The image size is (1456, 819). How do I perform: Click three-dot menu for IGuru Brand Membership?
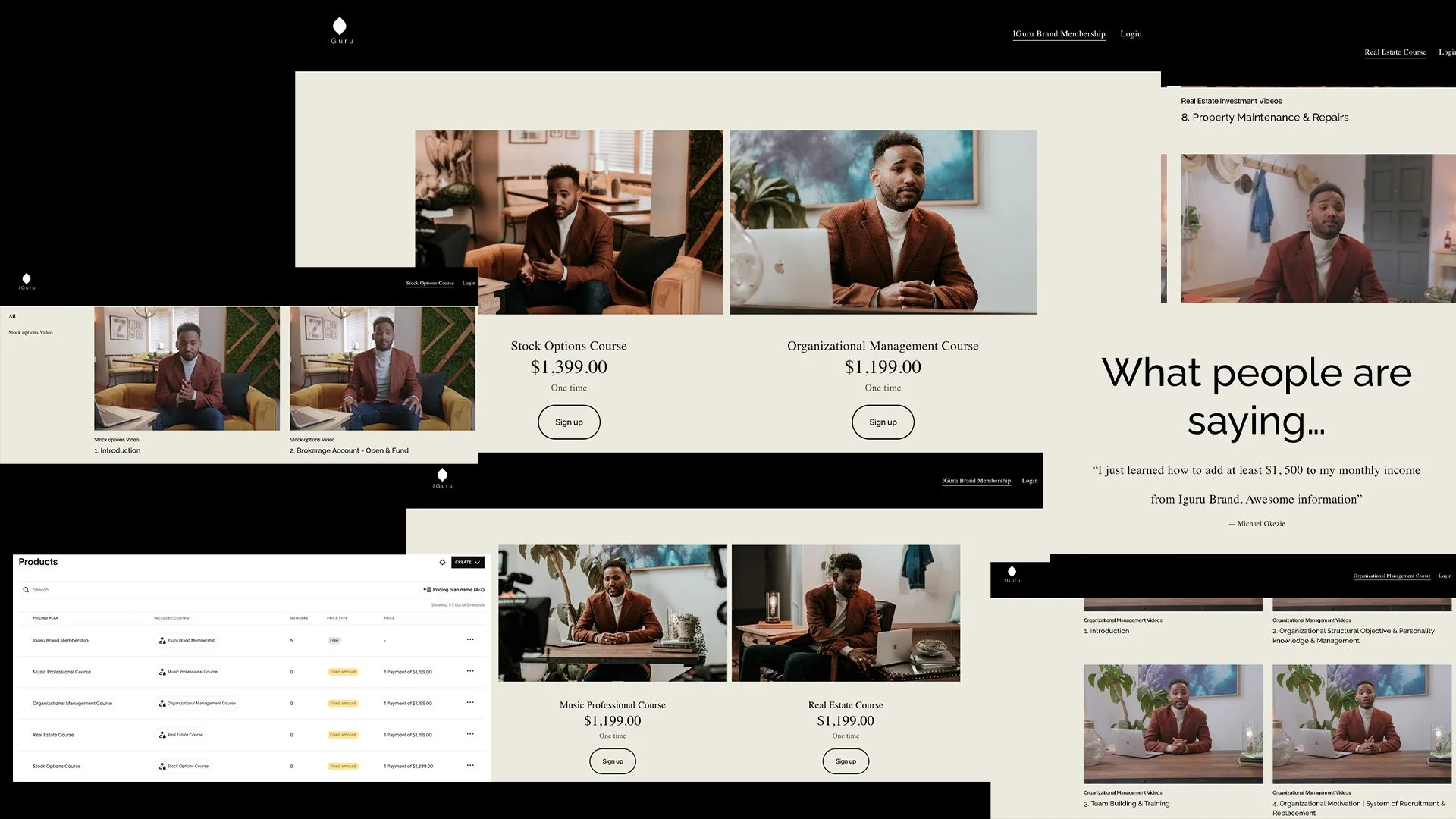(x=470, y=640)
